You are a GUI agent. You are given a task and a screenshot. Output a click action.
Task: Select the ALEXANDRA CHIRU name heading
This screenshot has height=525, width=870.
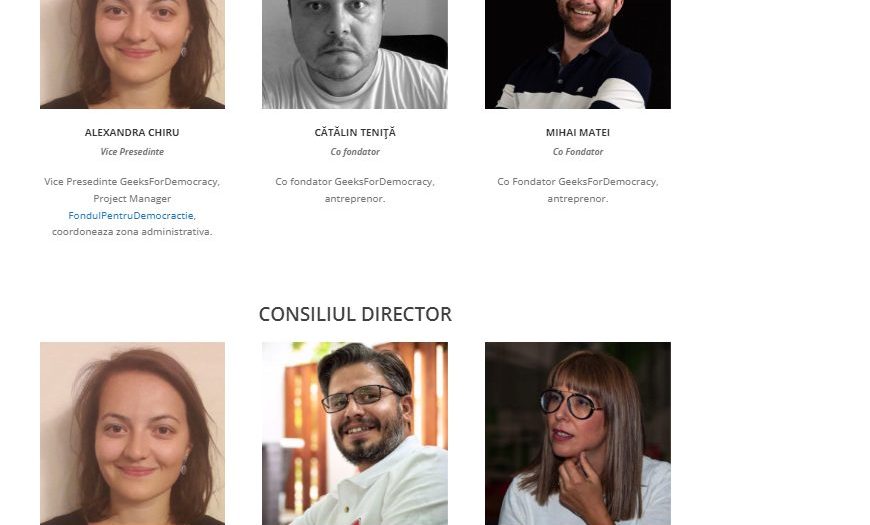click(132, 133)
